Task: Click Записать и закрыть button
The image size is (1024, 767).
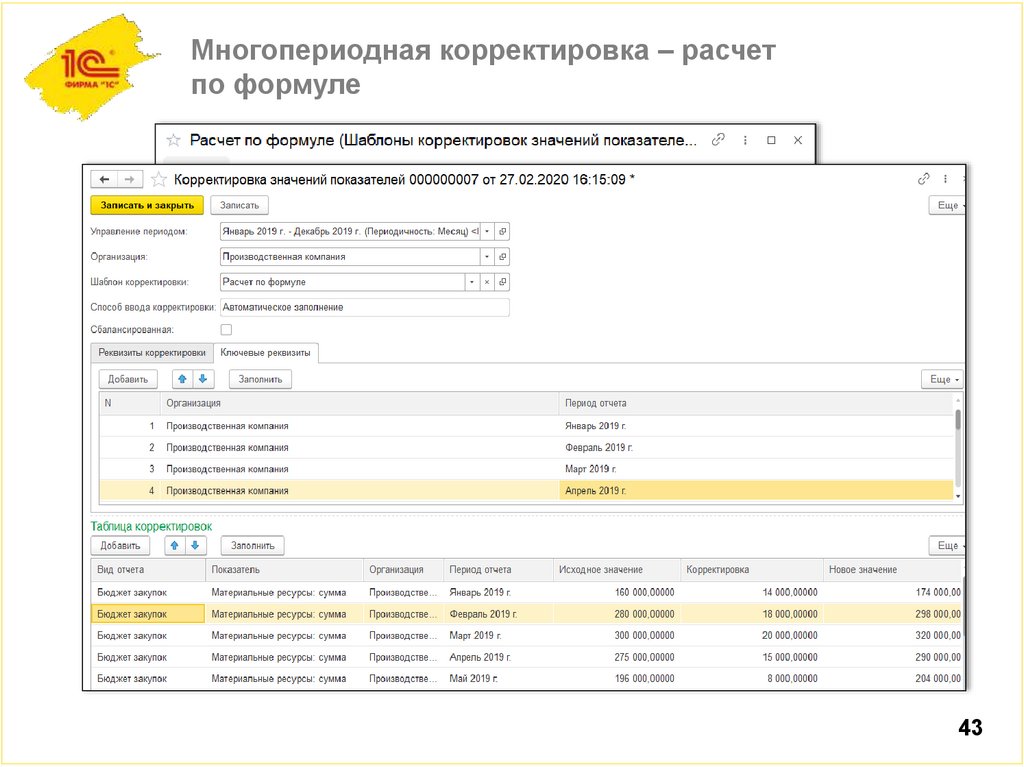Action: tap(146, 204)
